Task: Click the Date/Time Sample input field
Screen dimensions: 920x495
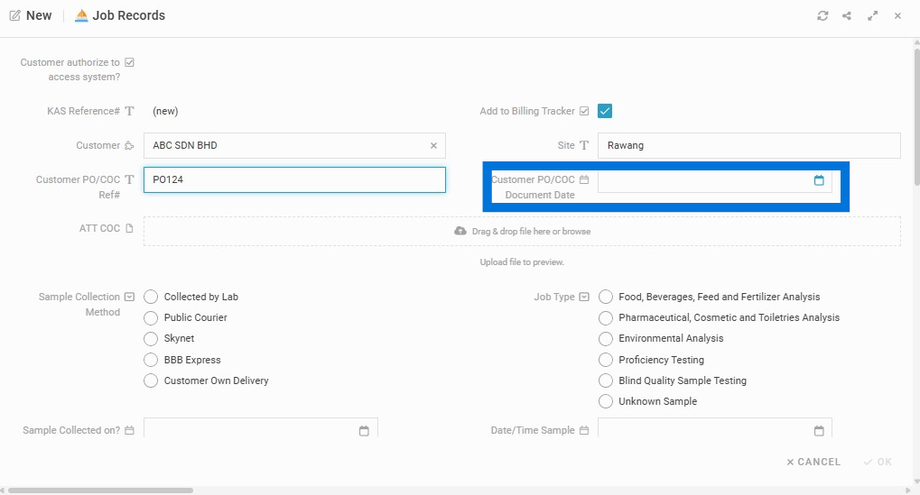Action: point(715,428)
